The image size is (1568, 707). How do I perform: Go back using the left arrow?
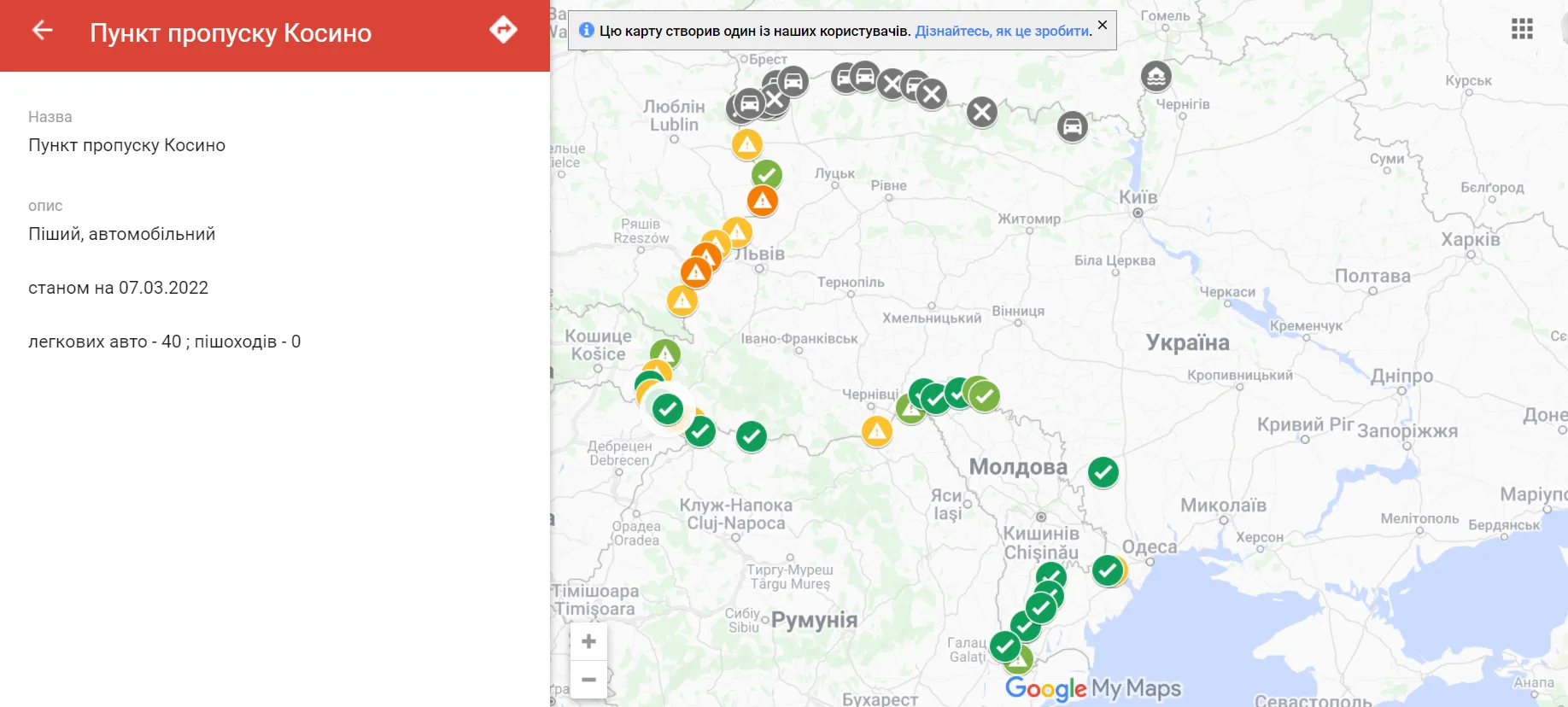[42, 31]
